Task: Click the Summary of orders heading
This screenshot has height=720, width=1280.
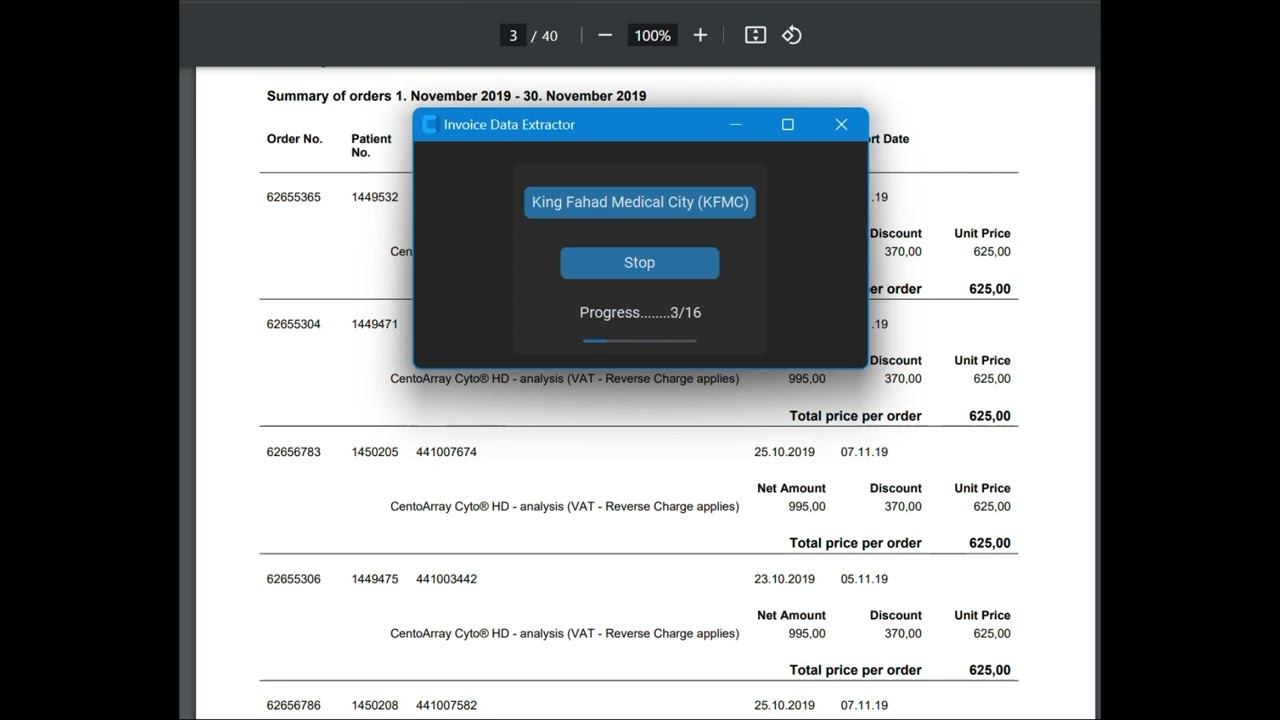Action: pyautogui.click(x=456, y=96)
